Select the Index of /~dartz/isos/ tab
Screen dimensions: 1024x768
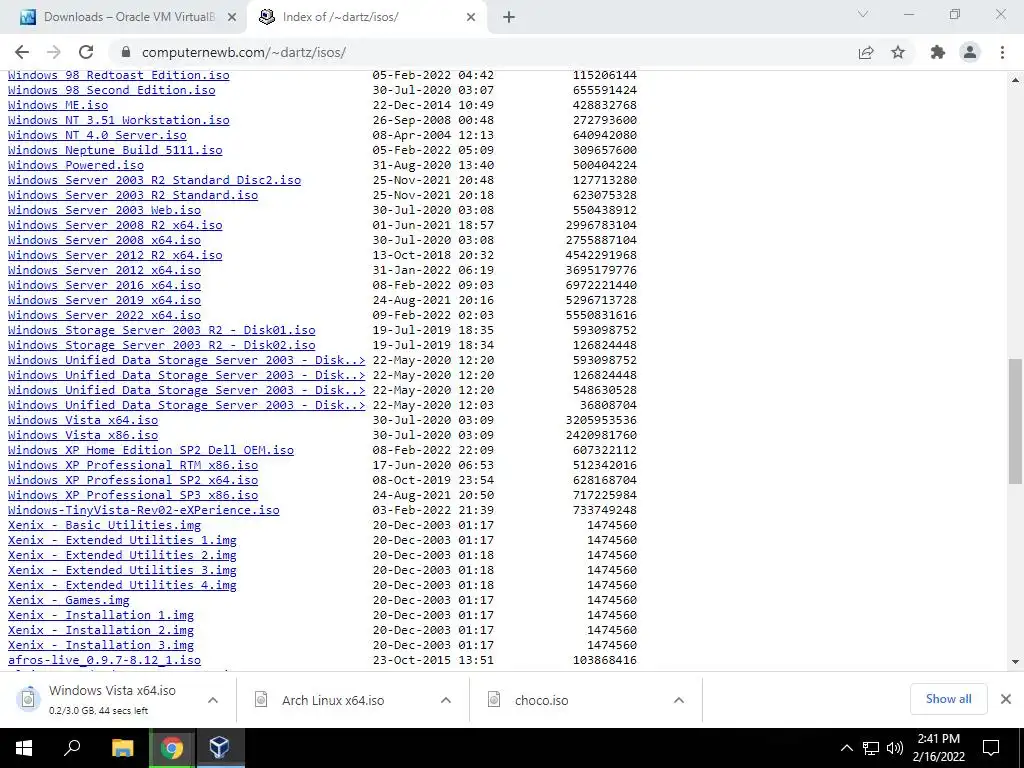(x=367, y=18)
